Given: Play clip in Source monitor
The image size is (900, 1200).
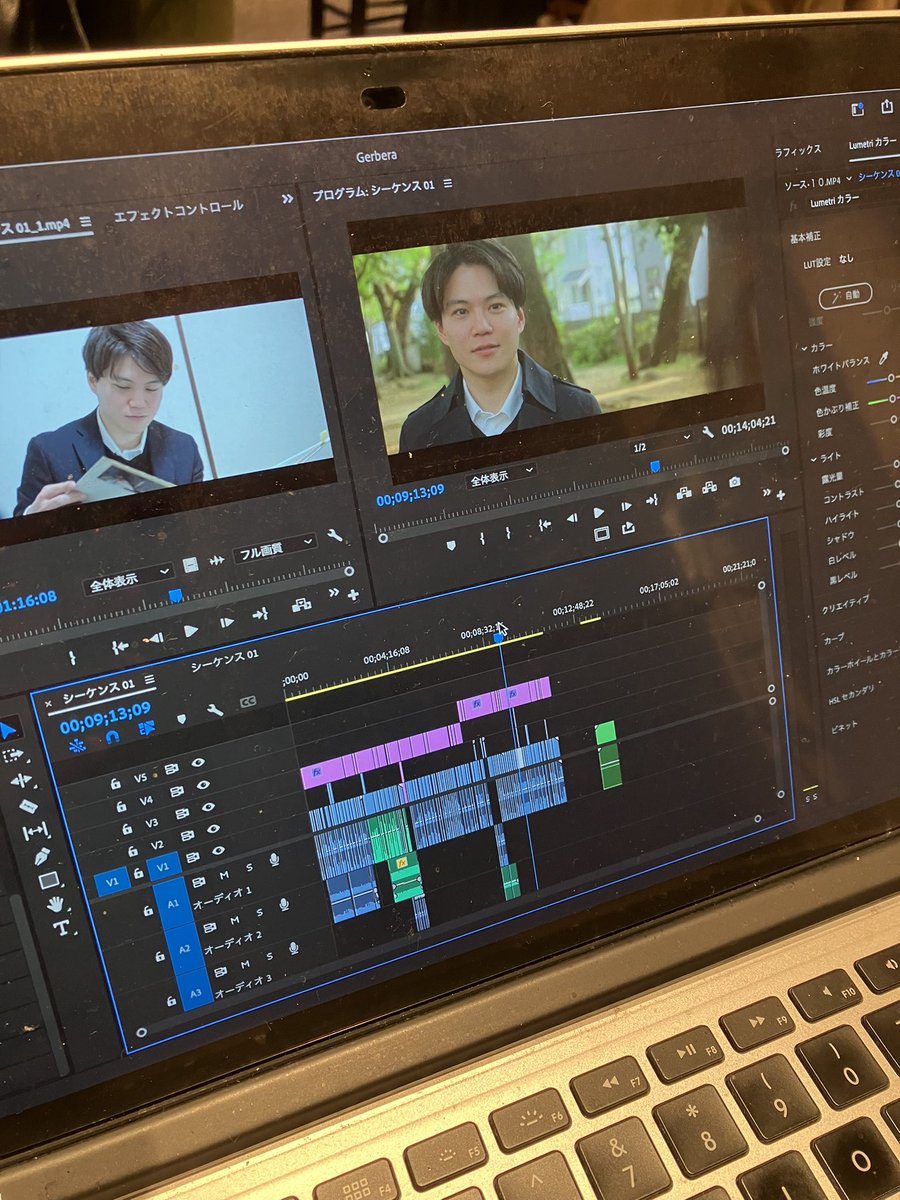Looking at the screenshot, I should pos(190,630).
